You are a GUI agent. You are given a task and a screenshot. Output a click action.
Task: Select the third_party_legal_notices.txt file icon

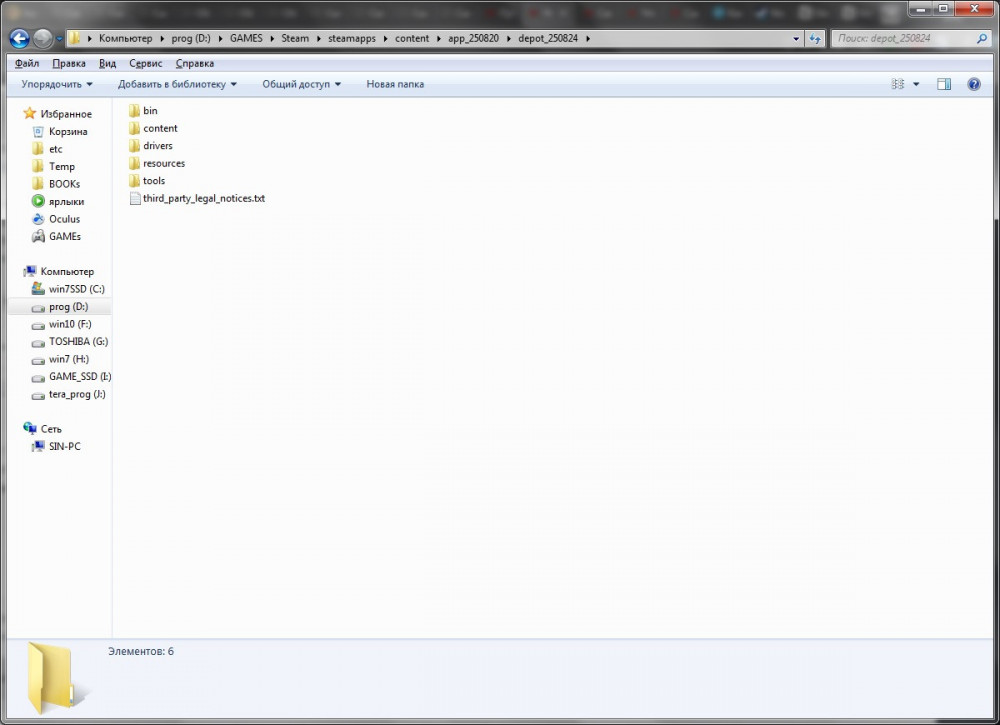pyautogui.click(x=135, y=198)
